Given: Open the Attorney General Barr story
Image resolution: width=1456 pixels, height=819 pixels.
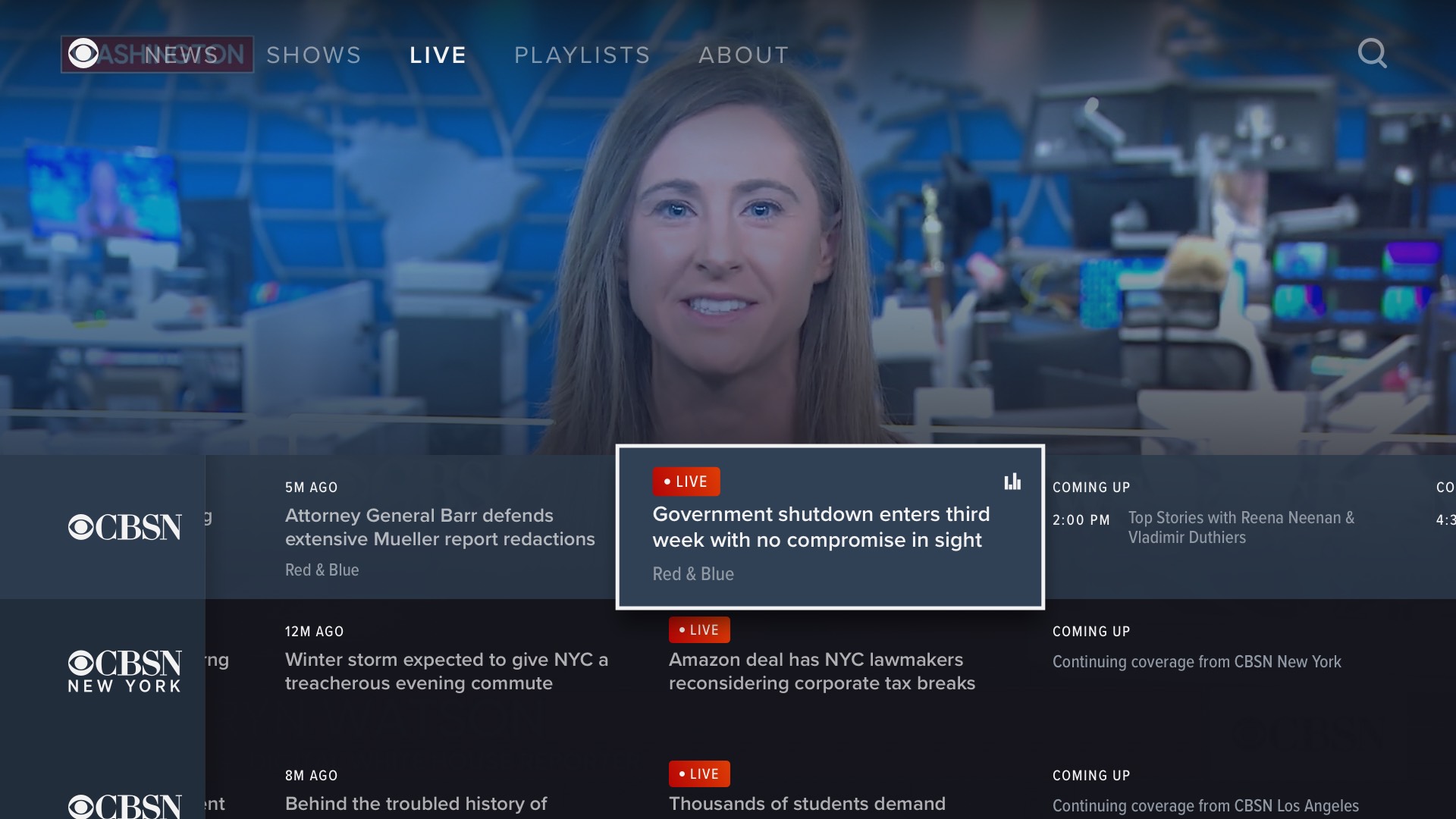Looking at the screenshot, I should click(x=440, y=527).
